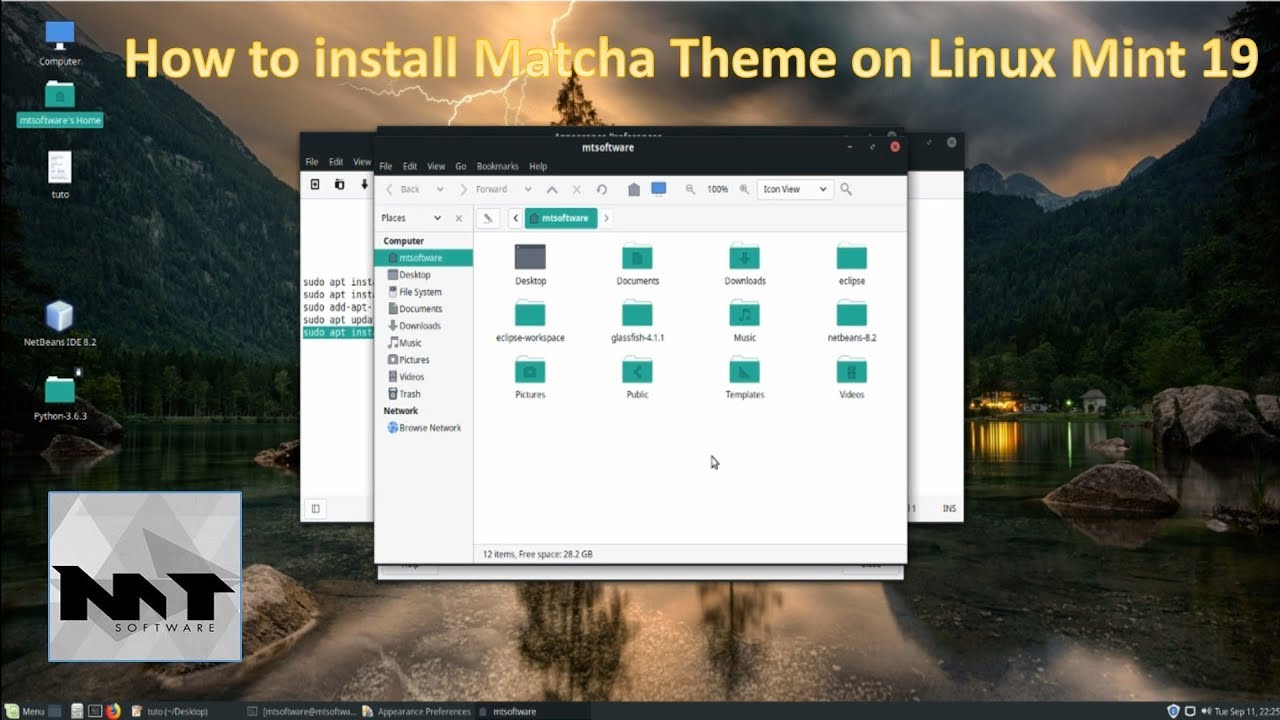The width and height of the screenshot is (1280, 720).
Task: Select Pictures in the Places sidebar
Action: point(424,360)
